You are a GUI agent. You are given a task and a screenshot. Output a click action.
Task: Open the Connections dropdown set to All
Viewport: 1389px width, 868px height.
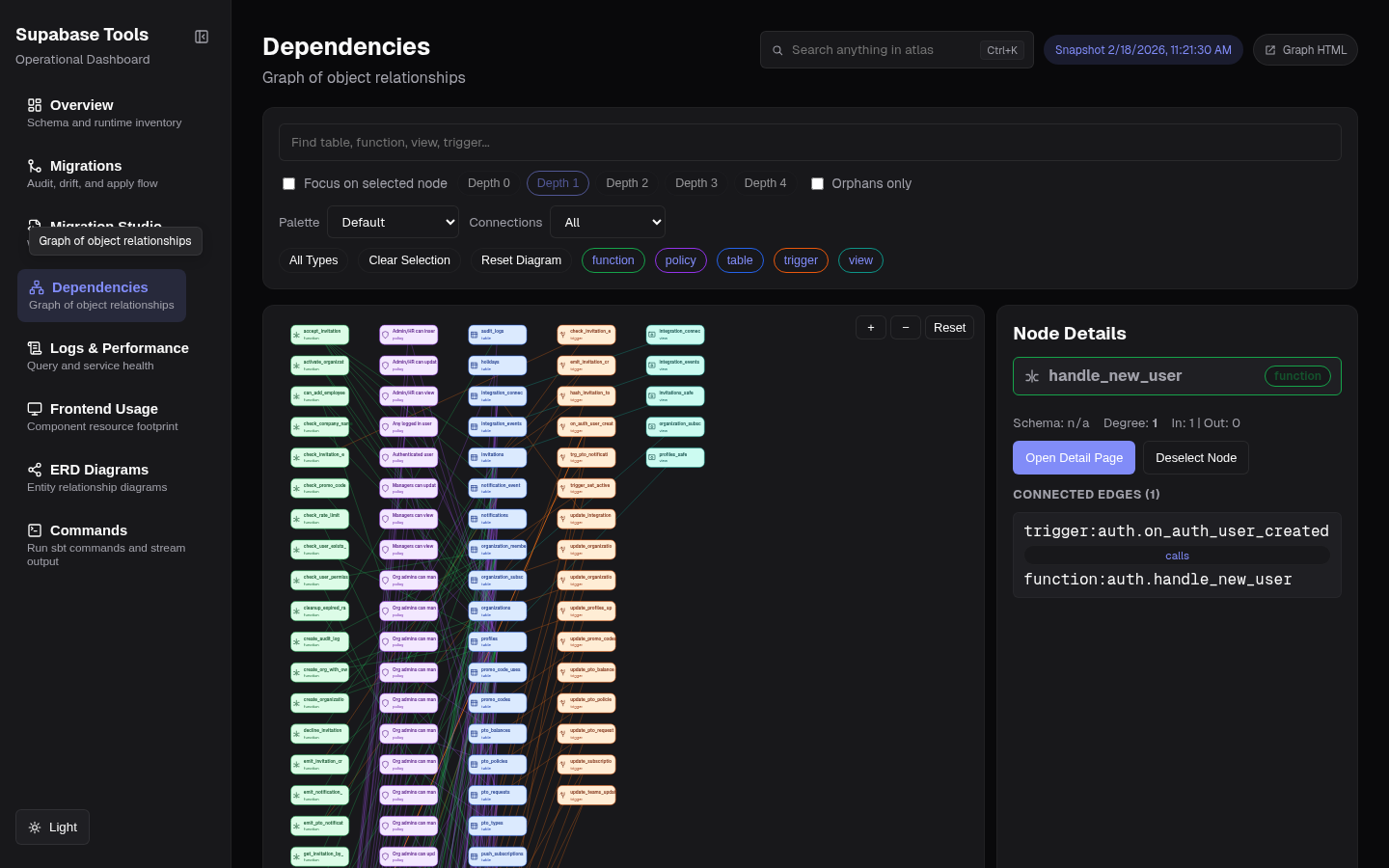click(x=608, y=222)
